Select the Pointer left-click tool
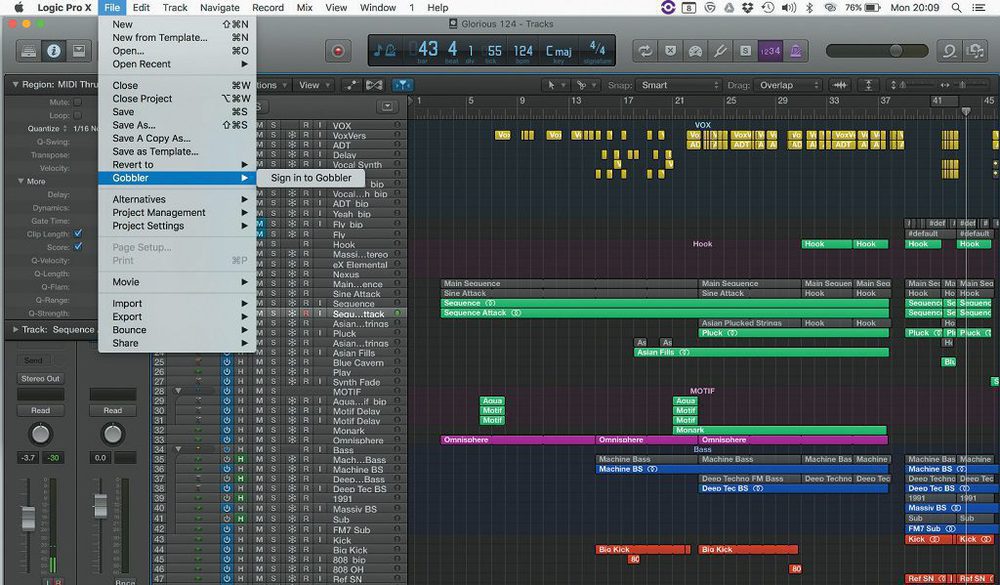The height and width of the screenshot is (585, 1000). [x=554, y=85]
